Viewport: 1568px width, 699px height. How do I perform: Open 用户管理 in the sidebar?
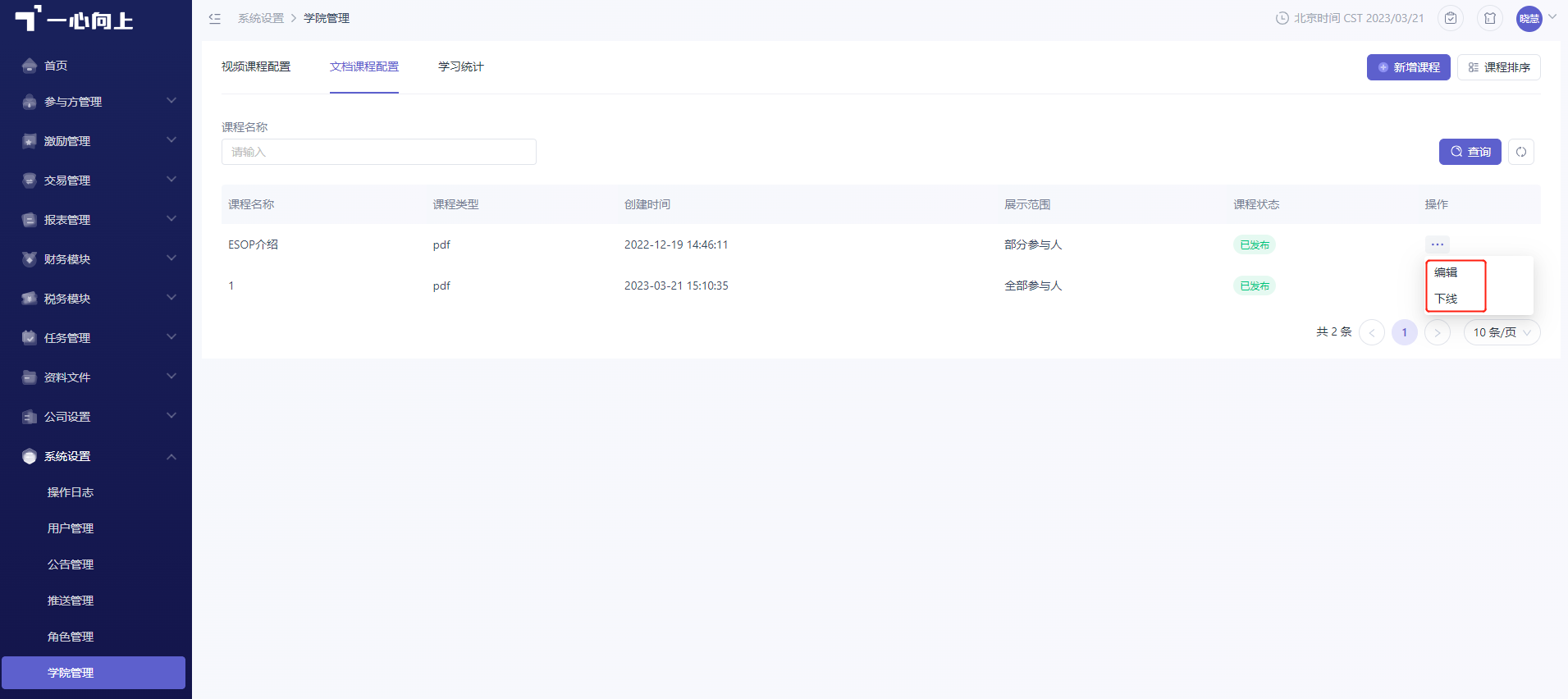pyautogui.click(x=71, y=528)
